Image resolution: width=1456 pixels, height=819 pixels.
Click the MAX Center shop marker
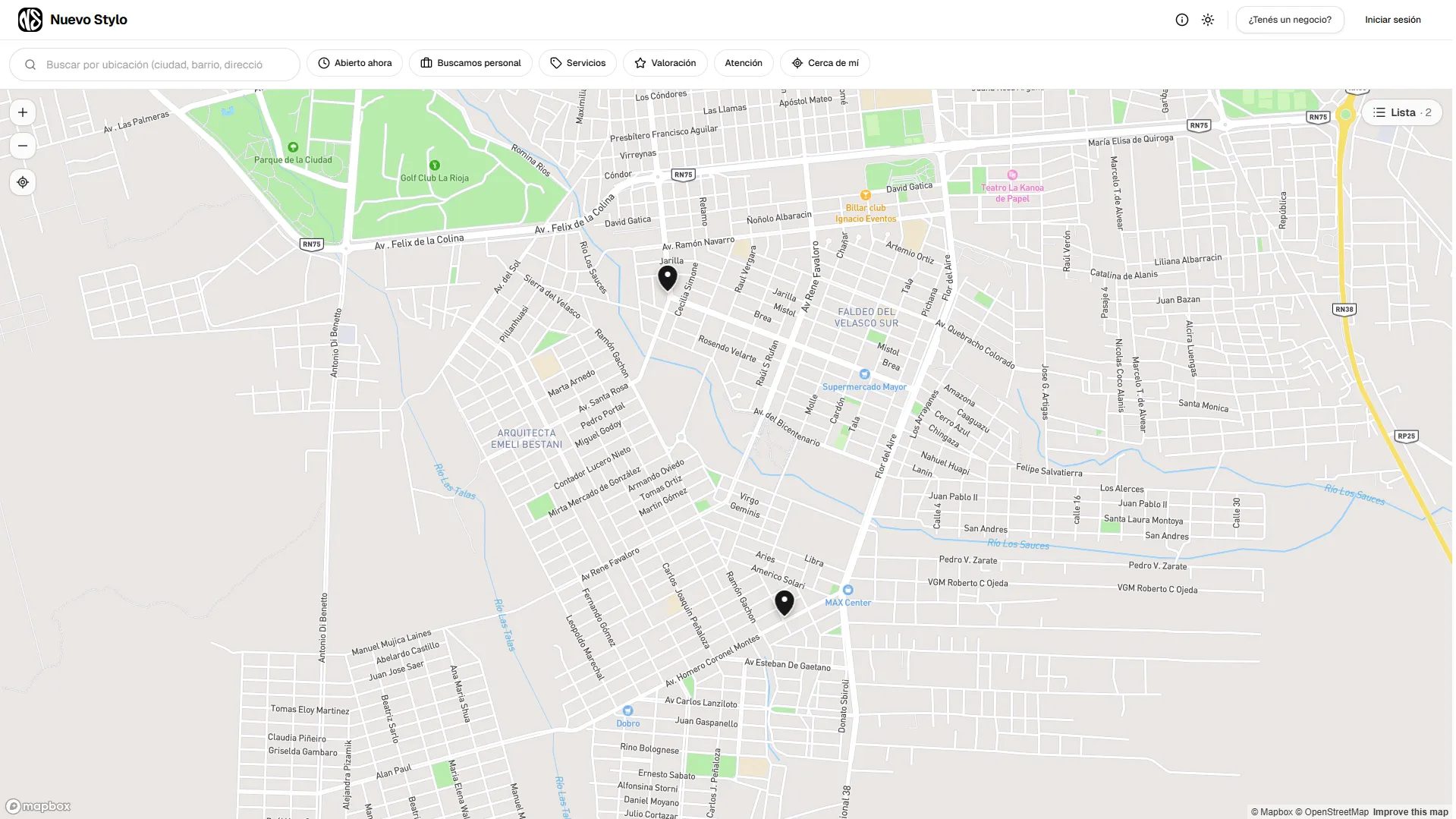coord(848,590)
